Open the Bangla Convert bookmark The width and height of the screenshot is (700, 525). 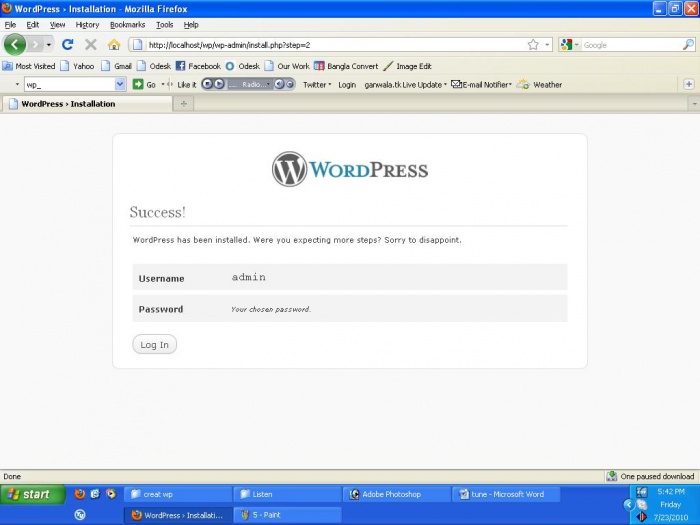pos(346,66)
